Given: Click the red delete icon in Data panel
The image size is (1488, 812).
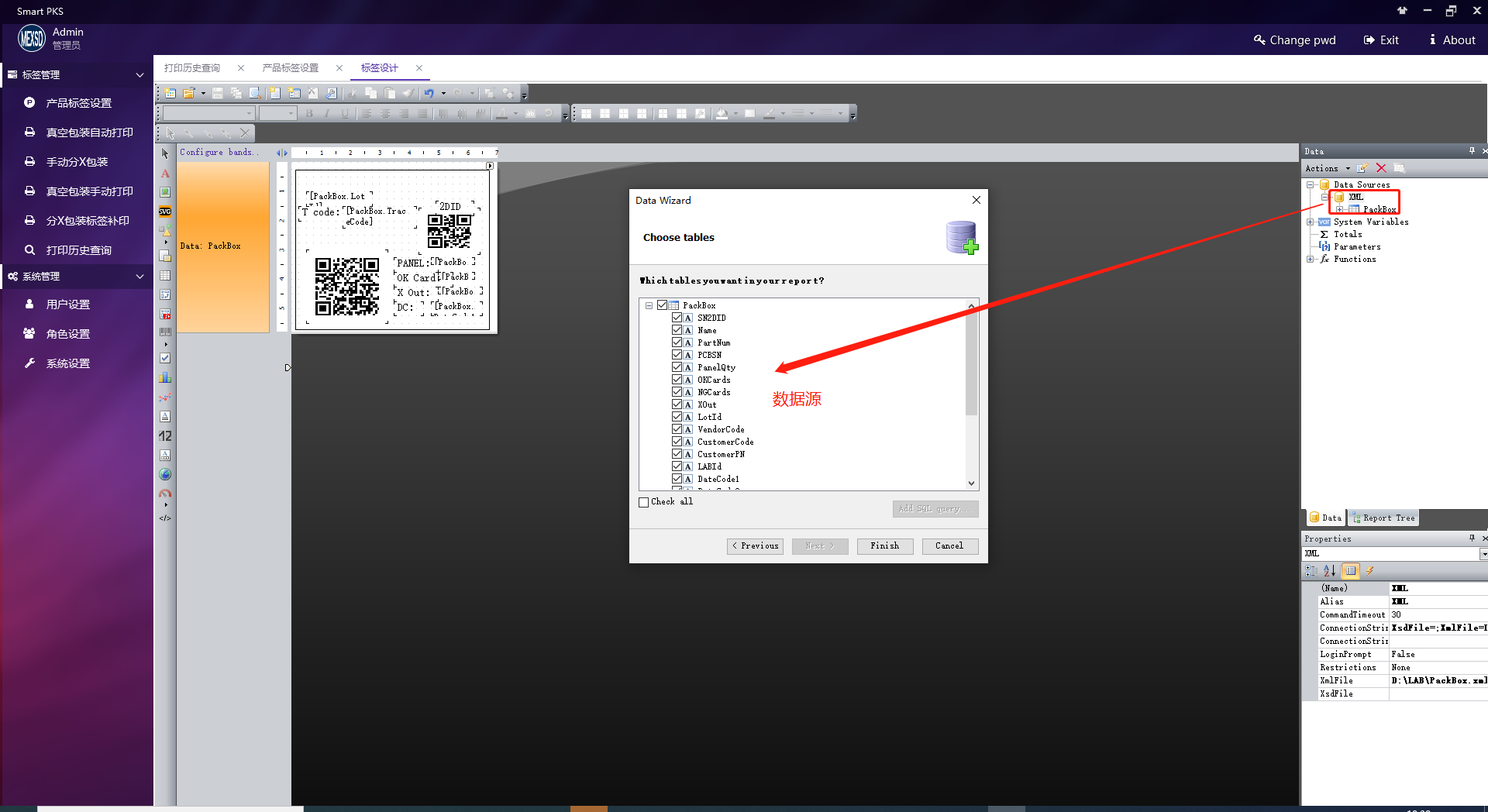Looking at the screenshot, I should click(x=1381, y=168).
